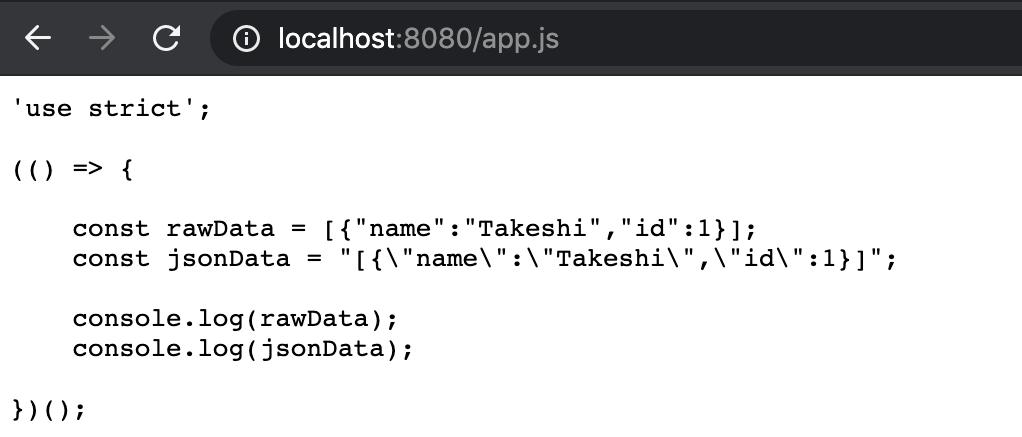Click the :8080/app.js portion of URL
Image resolution: width=1022 pixels, height=437 pixels.
click(x=477, y=38)
